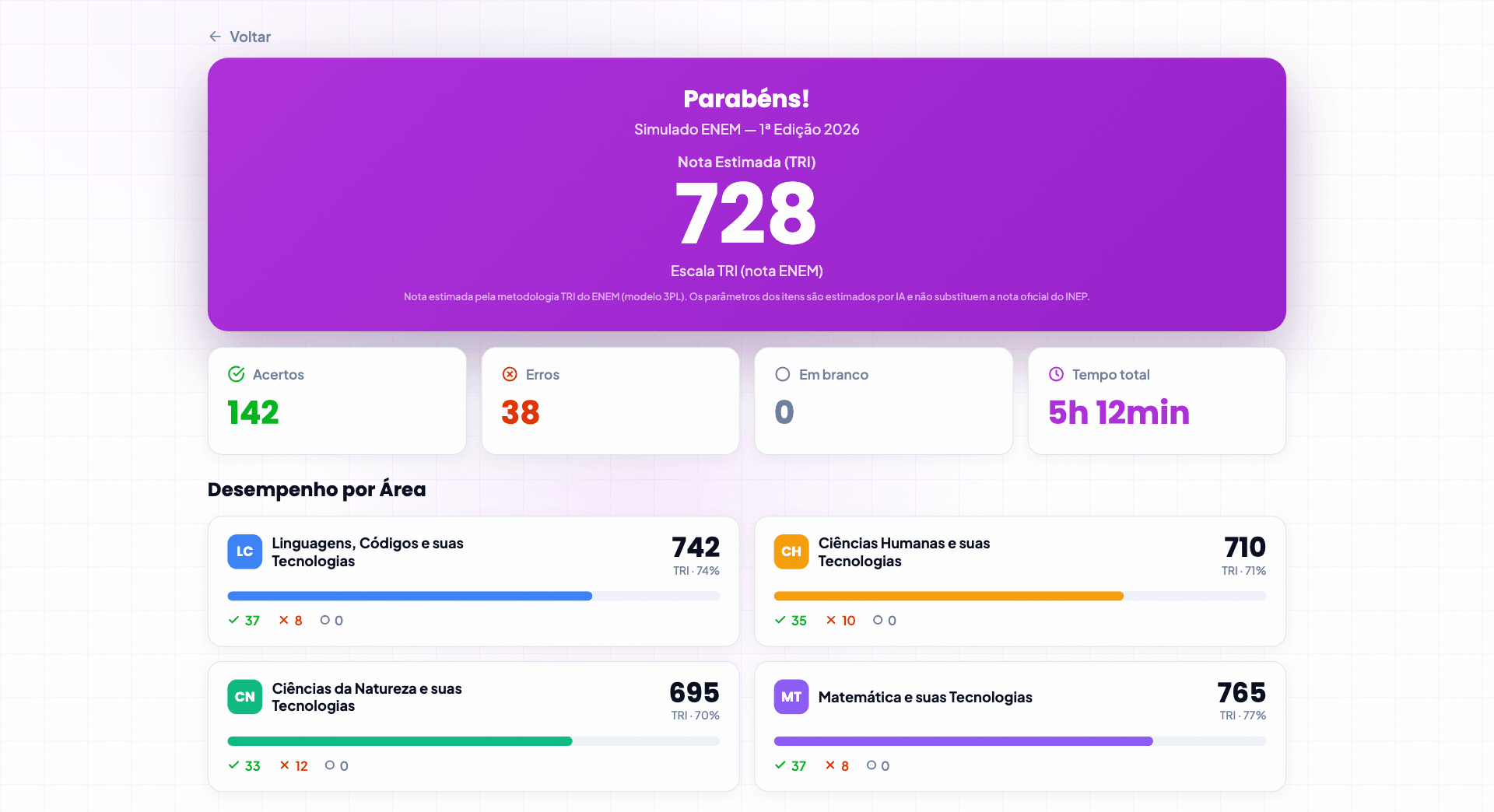Click the estimated score 728
1494x812 pixels.
[x=746, y=213]
